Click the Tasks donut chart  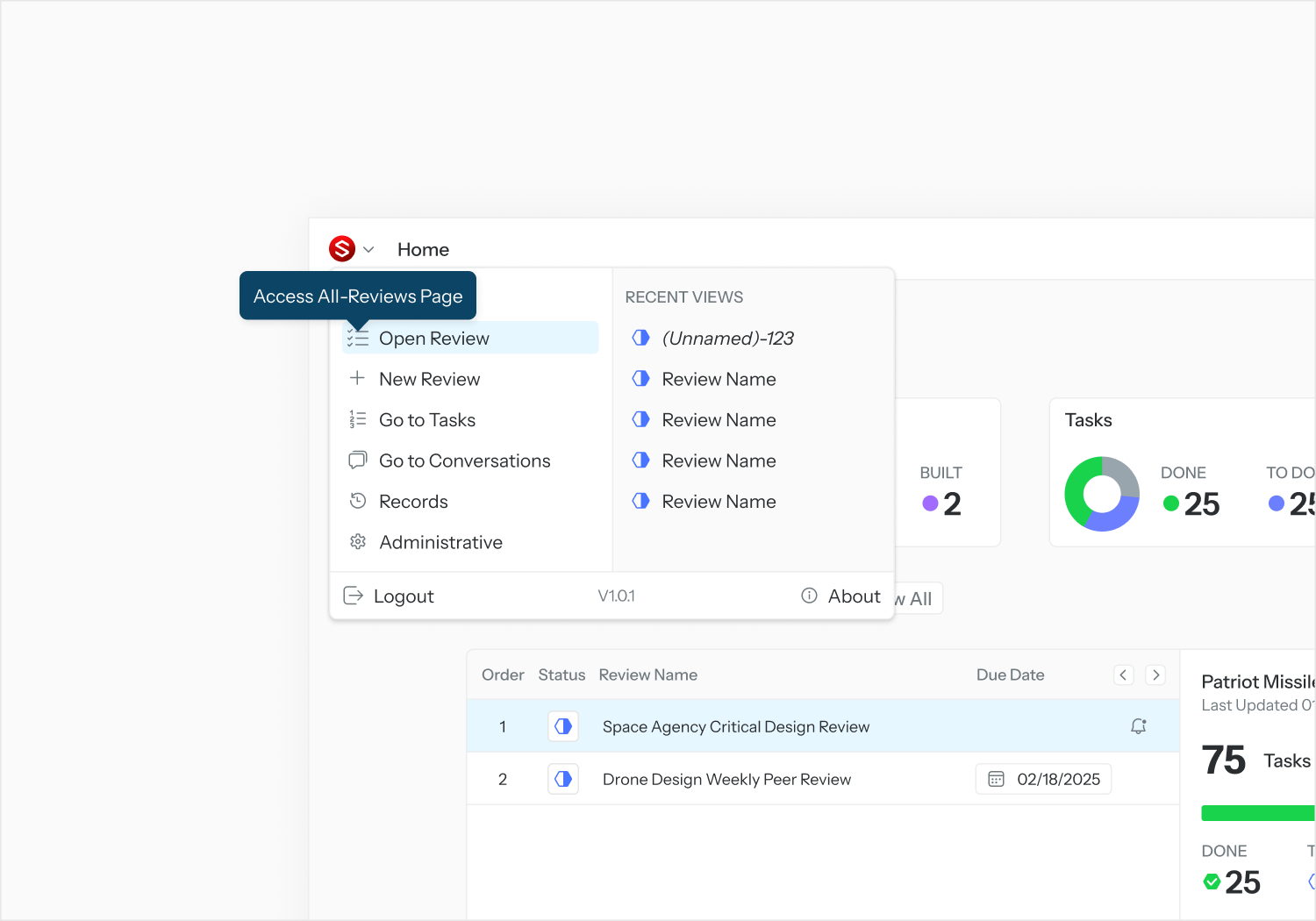point(1102,494)
